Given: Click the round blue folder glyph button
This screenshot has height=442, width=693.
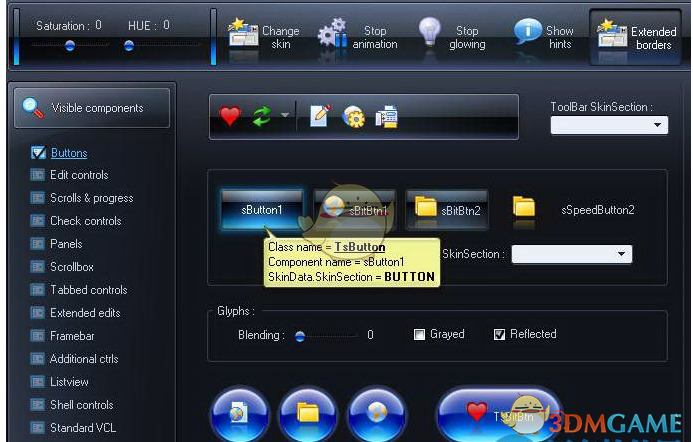Looking at the screenshot, I should click(x=308, y=413).
